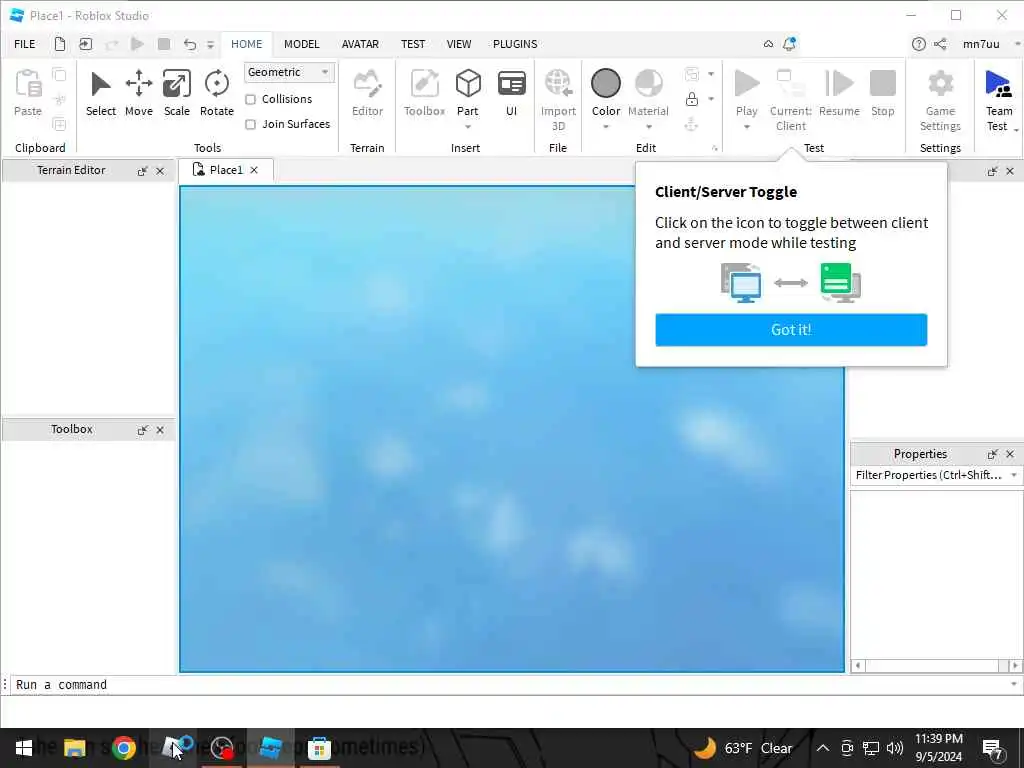Open the Toolbox from the Insert group
Screen dimensions: 1024x768
click(x=424, y=84)
